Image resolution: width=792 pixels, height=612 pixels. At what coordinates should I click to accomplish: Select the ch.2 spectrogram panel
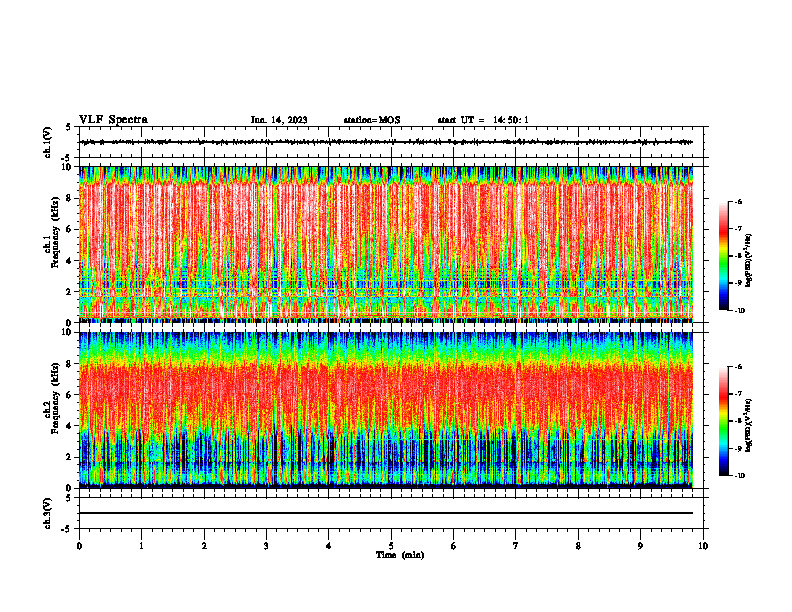click(x=386, y=410)
